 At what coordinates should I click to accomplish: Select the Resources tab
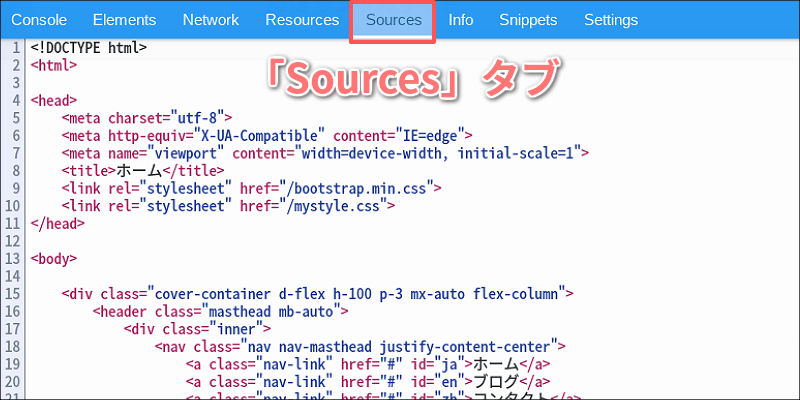click(x=302, y=20)
